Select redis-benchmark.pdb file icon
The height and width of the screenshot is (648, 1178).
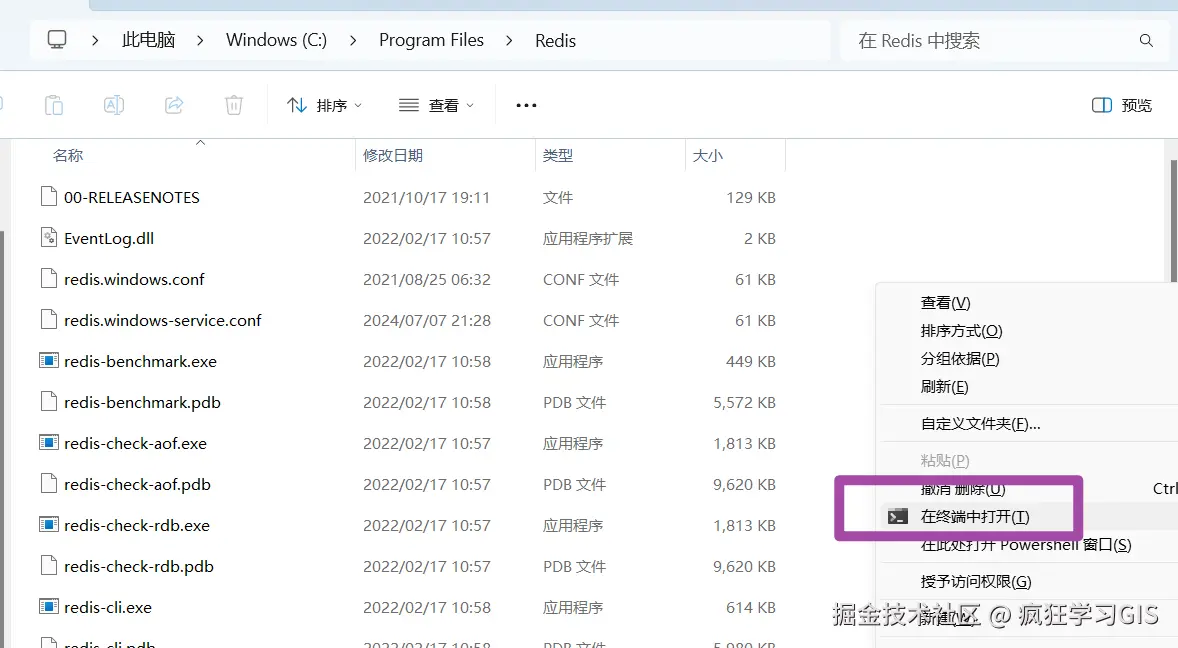[x=49, y=402]
